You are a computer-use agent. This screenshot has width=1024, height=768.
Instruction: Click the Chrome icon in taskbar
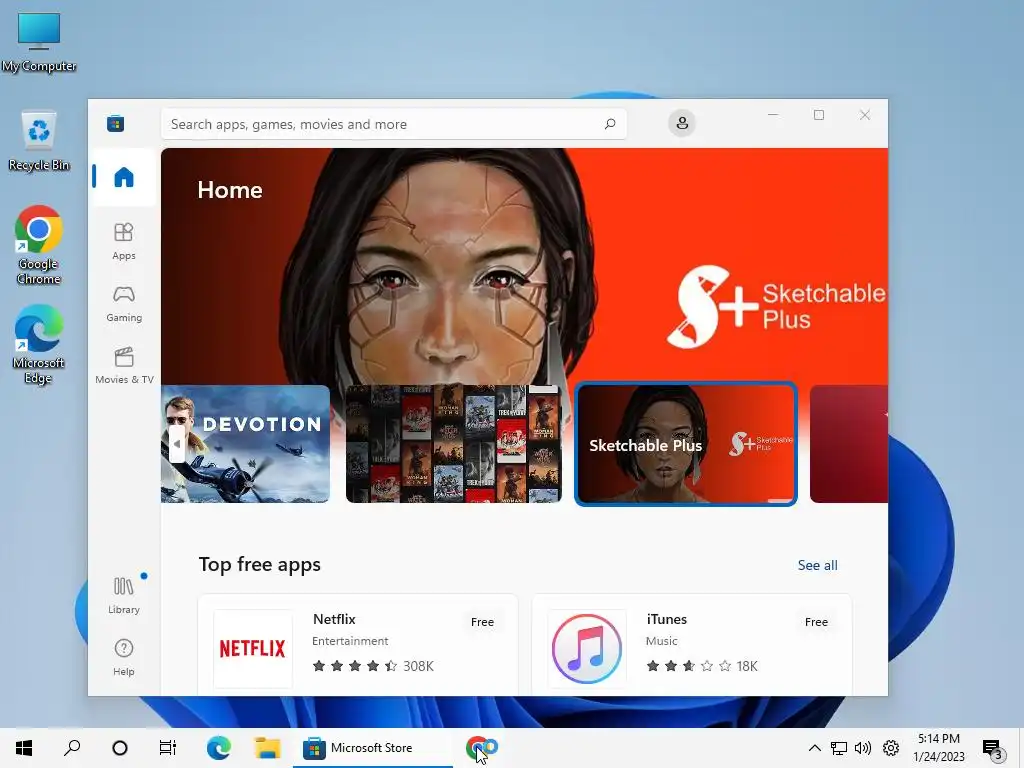(481, 748)
